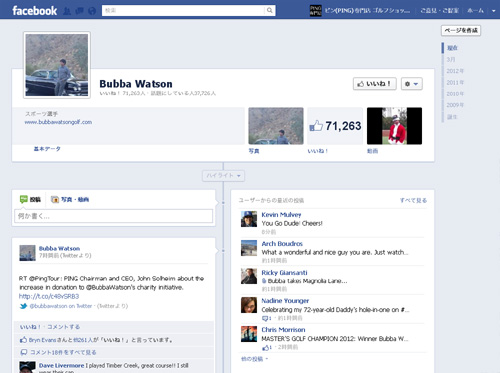The image size is (500, 373).
Task: Click the thumbs-up 71,263 likes tile
Action: (335, 126)
